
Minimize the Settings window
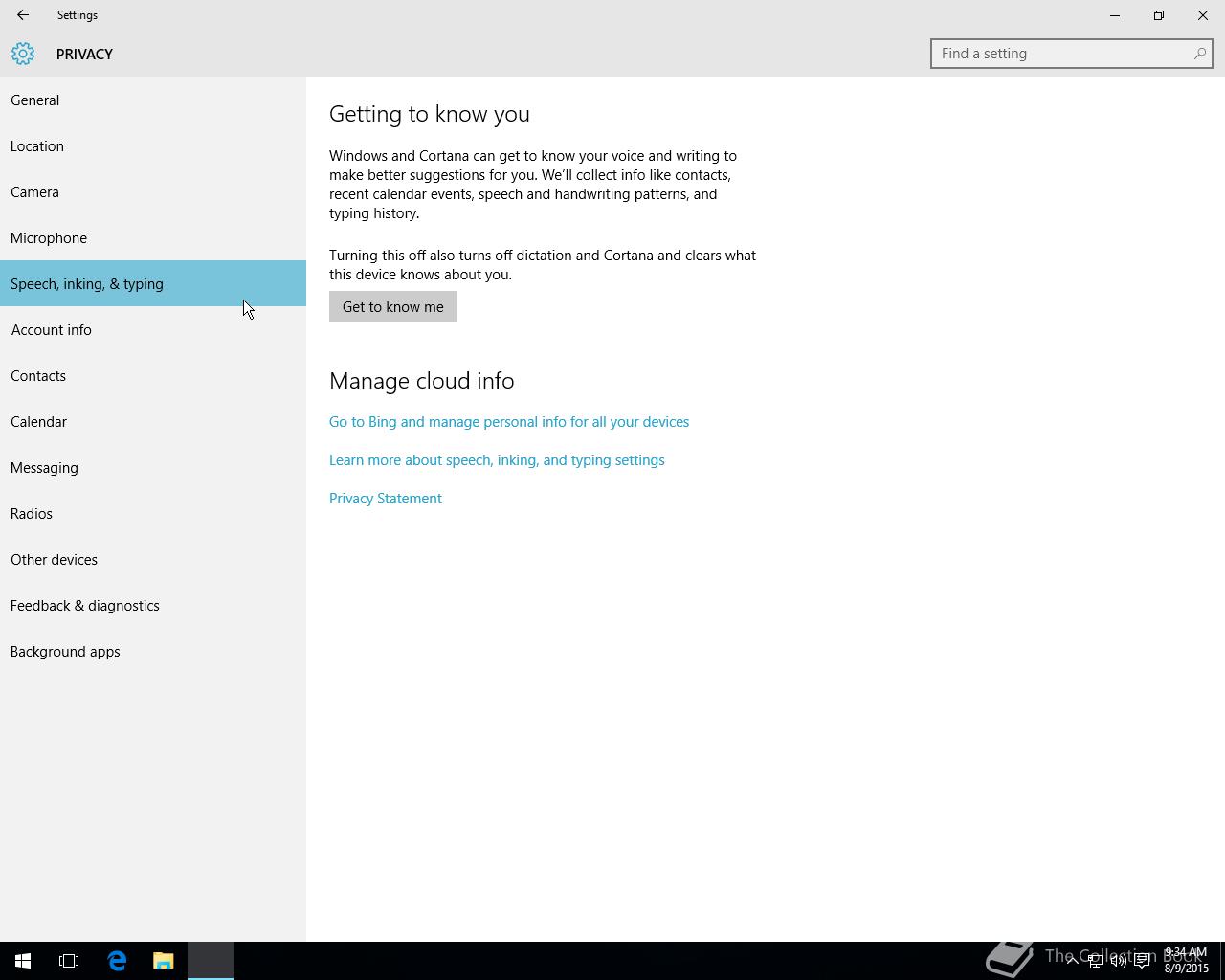(1115, 15)
